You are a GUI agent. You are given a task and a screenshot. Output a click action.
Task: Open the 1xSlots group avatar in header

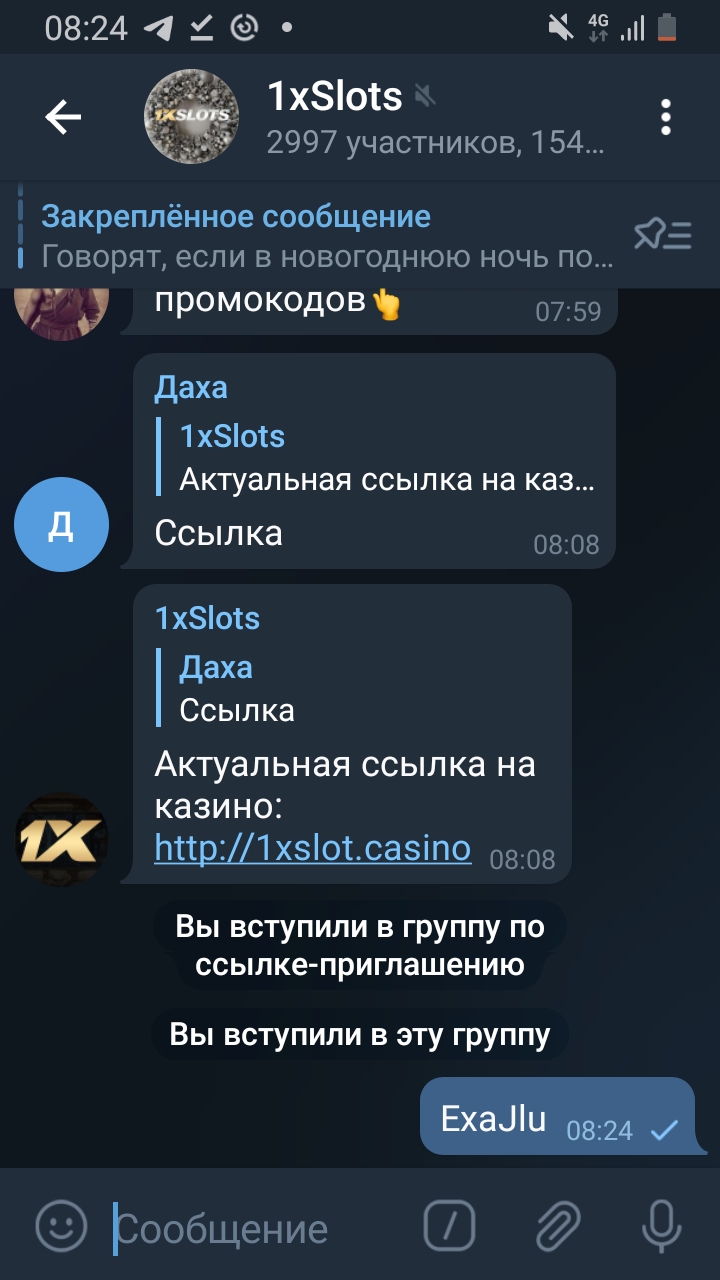tap(191, 117)
